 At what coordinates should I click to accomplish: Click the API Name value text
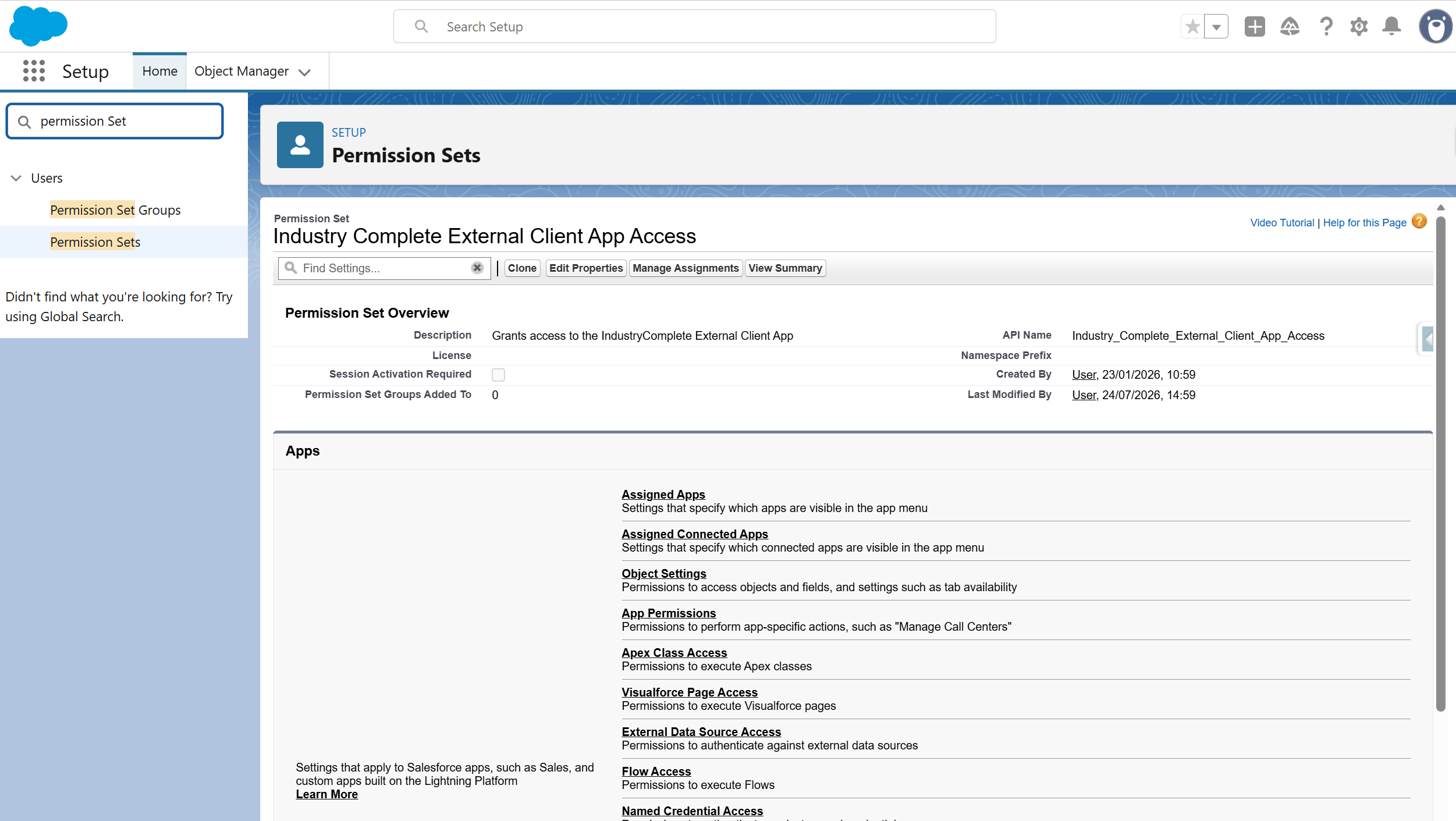coord(1198,336)
